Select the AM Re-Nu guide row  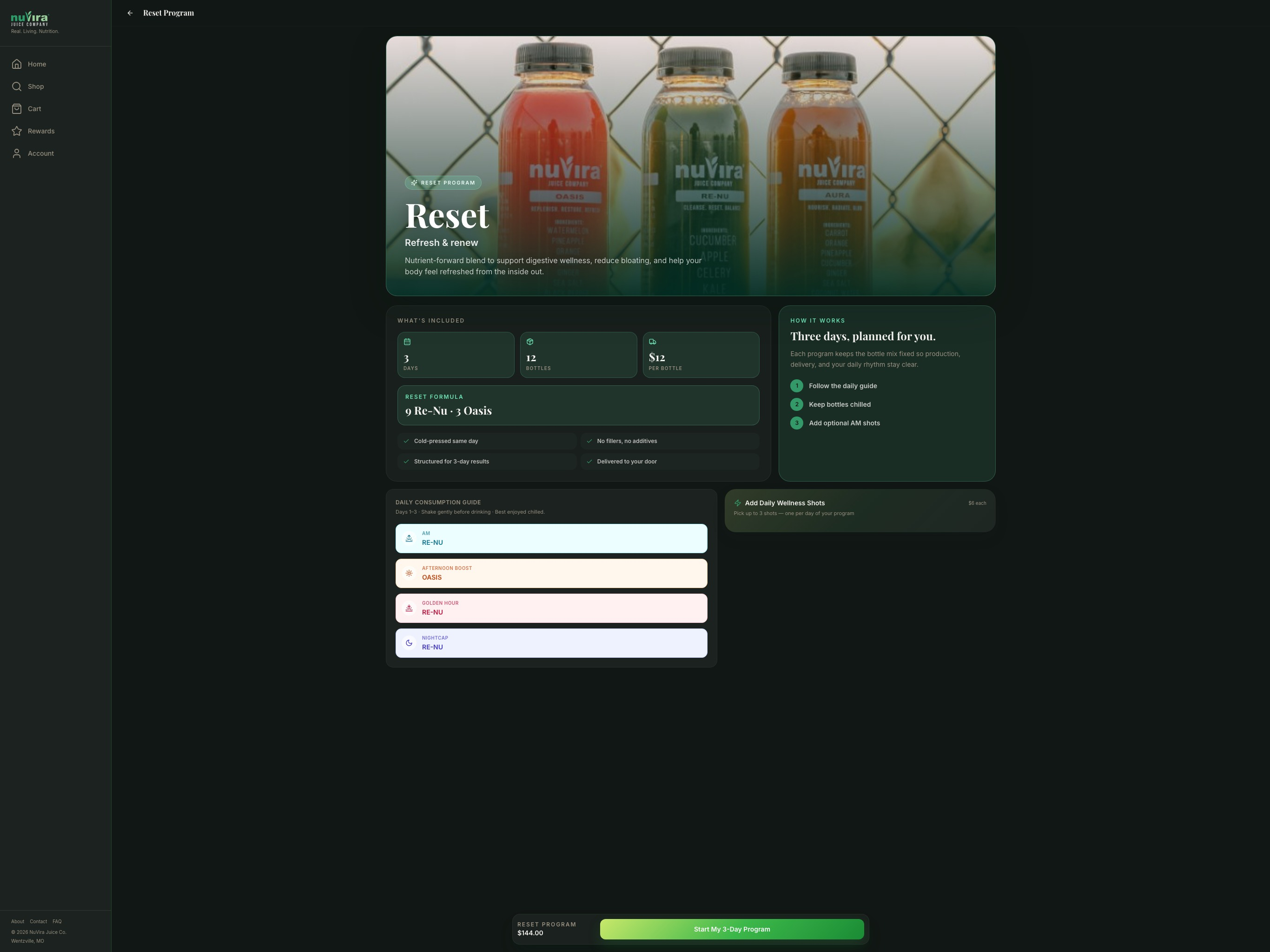[551, 539]
